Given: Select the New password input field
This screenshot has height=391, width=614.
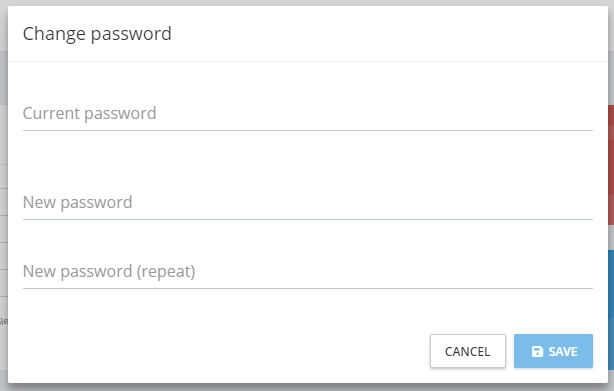Looking at the screenshot, I should coord(308,202).
